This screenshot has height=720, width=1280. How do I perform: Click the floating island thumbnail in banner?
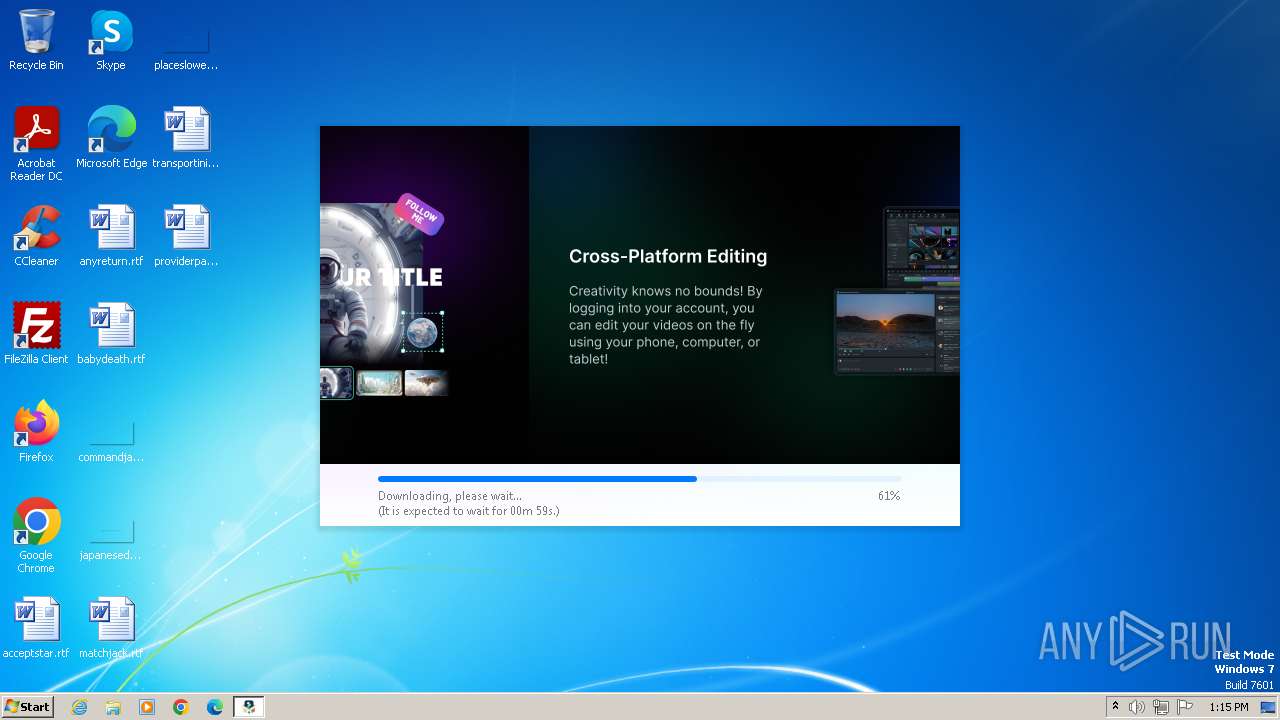click(x=426, y=383)
